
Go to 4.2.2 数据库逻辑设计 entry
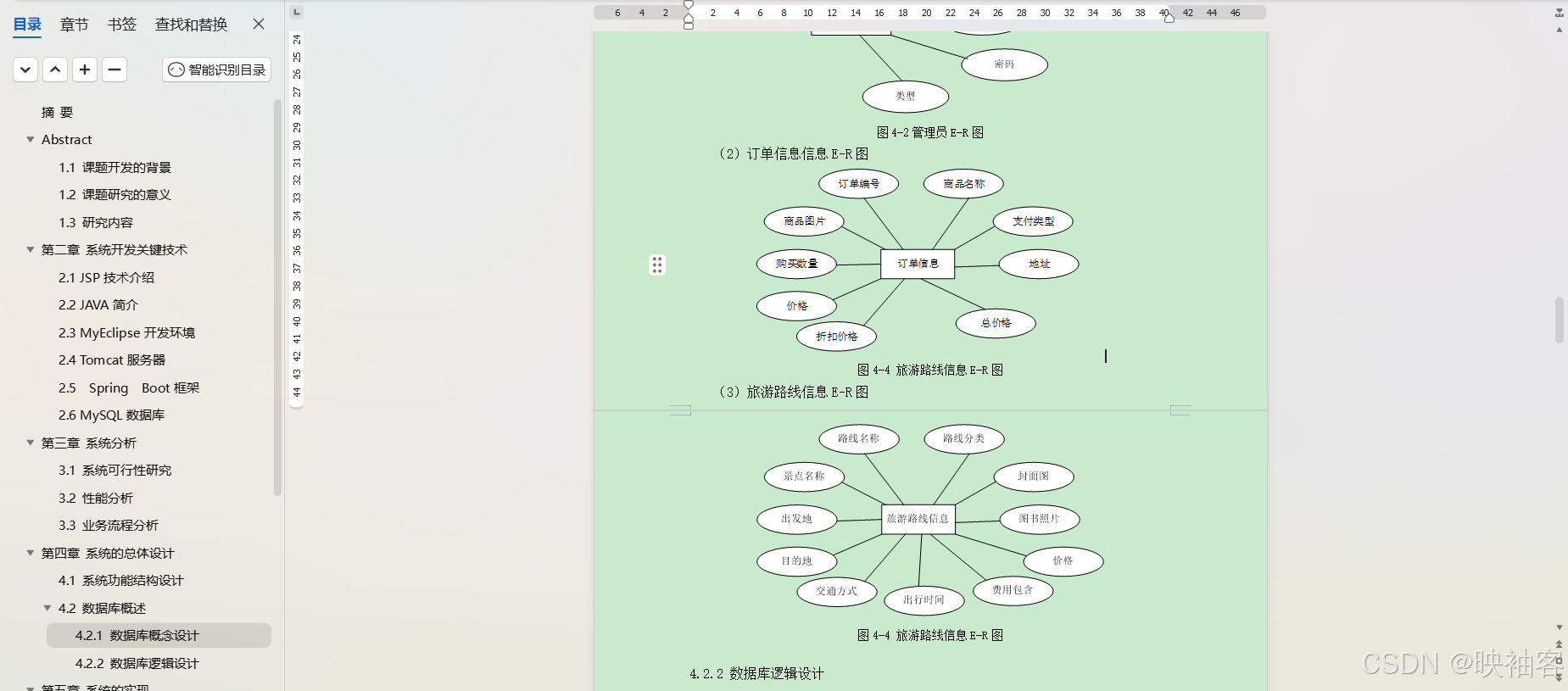tap(137, 663)
